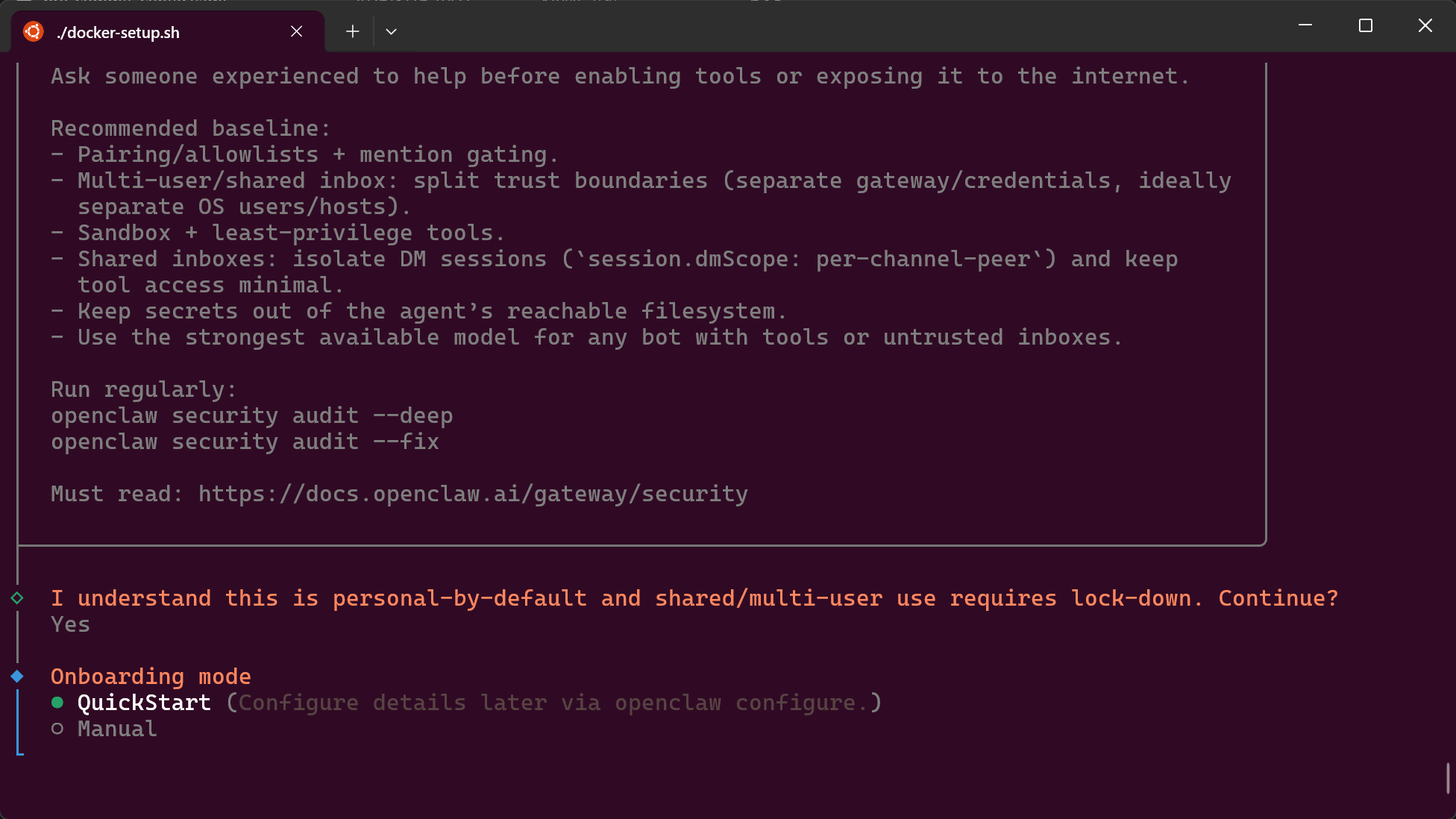Maximize the terminal window
The width and height of the screenshot is (1456, 819).
point(1366,25)
